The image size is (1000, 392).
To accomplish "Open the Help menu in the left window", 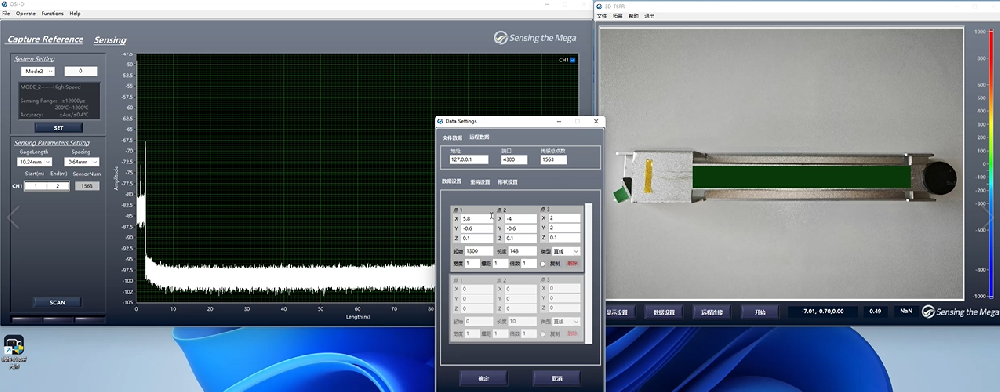I will pos(75,13).
